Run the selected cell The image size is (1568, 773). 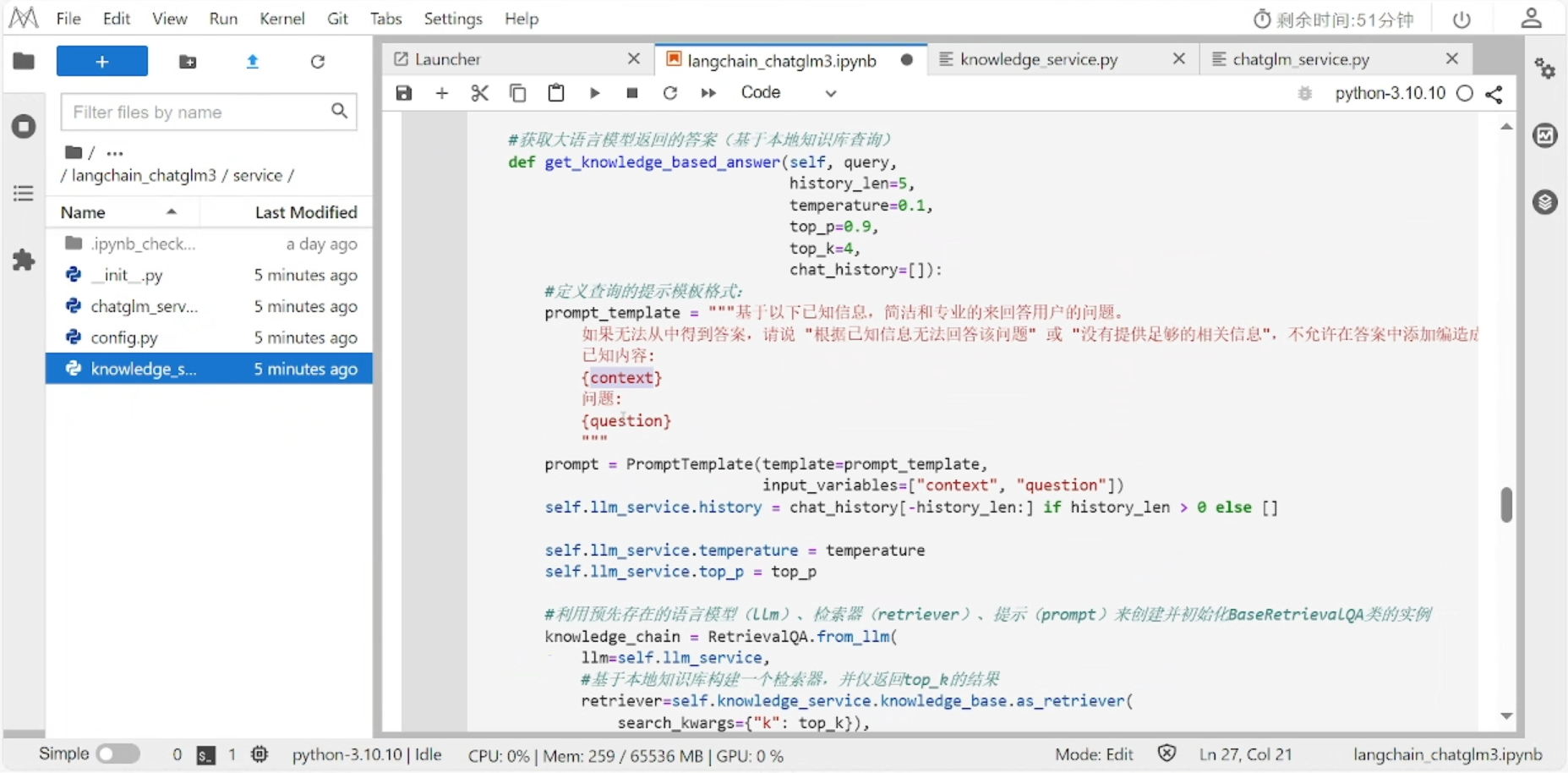tap(594, 93)
